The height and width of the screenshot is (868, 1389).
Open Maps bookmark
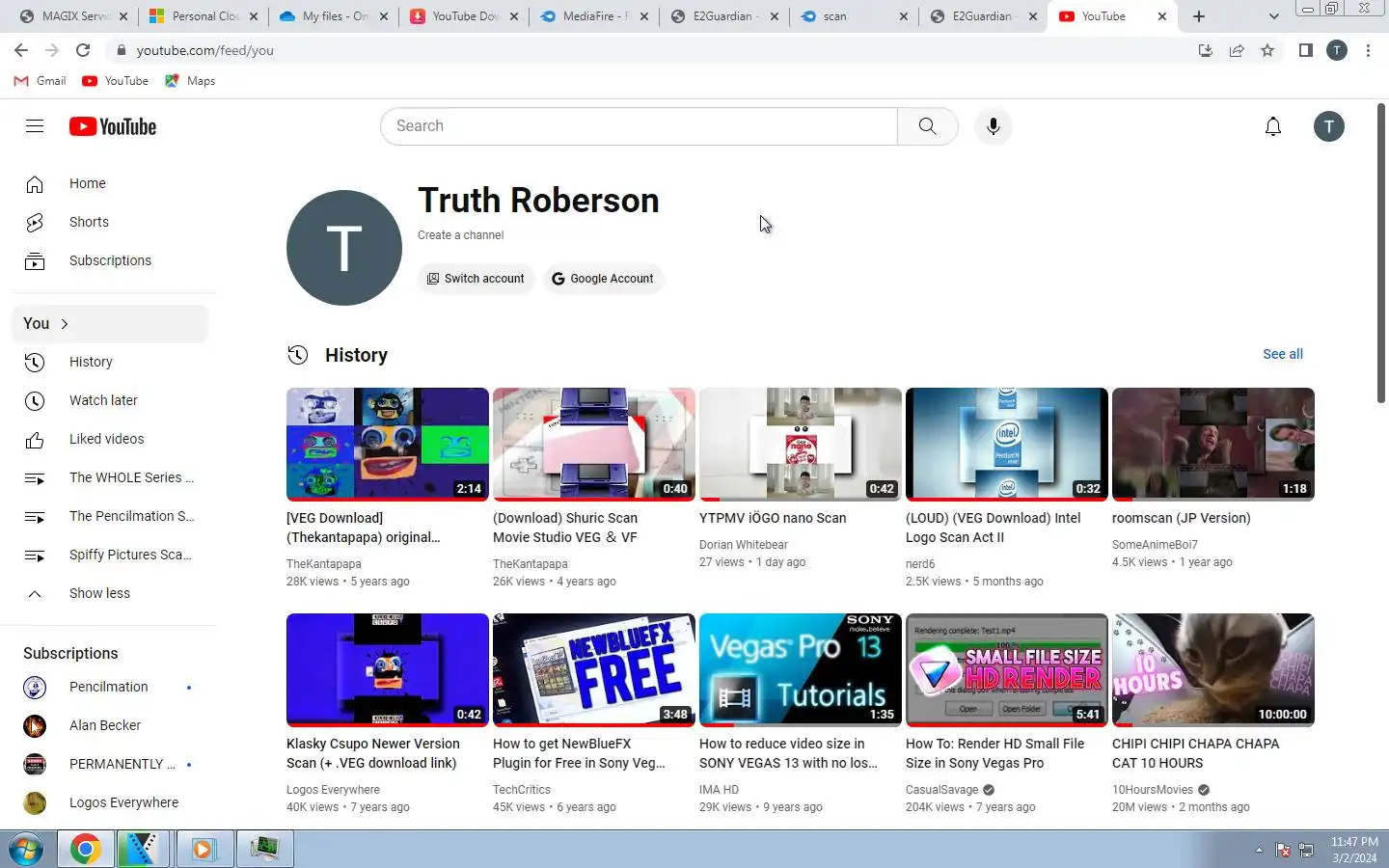[190, 81]
